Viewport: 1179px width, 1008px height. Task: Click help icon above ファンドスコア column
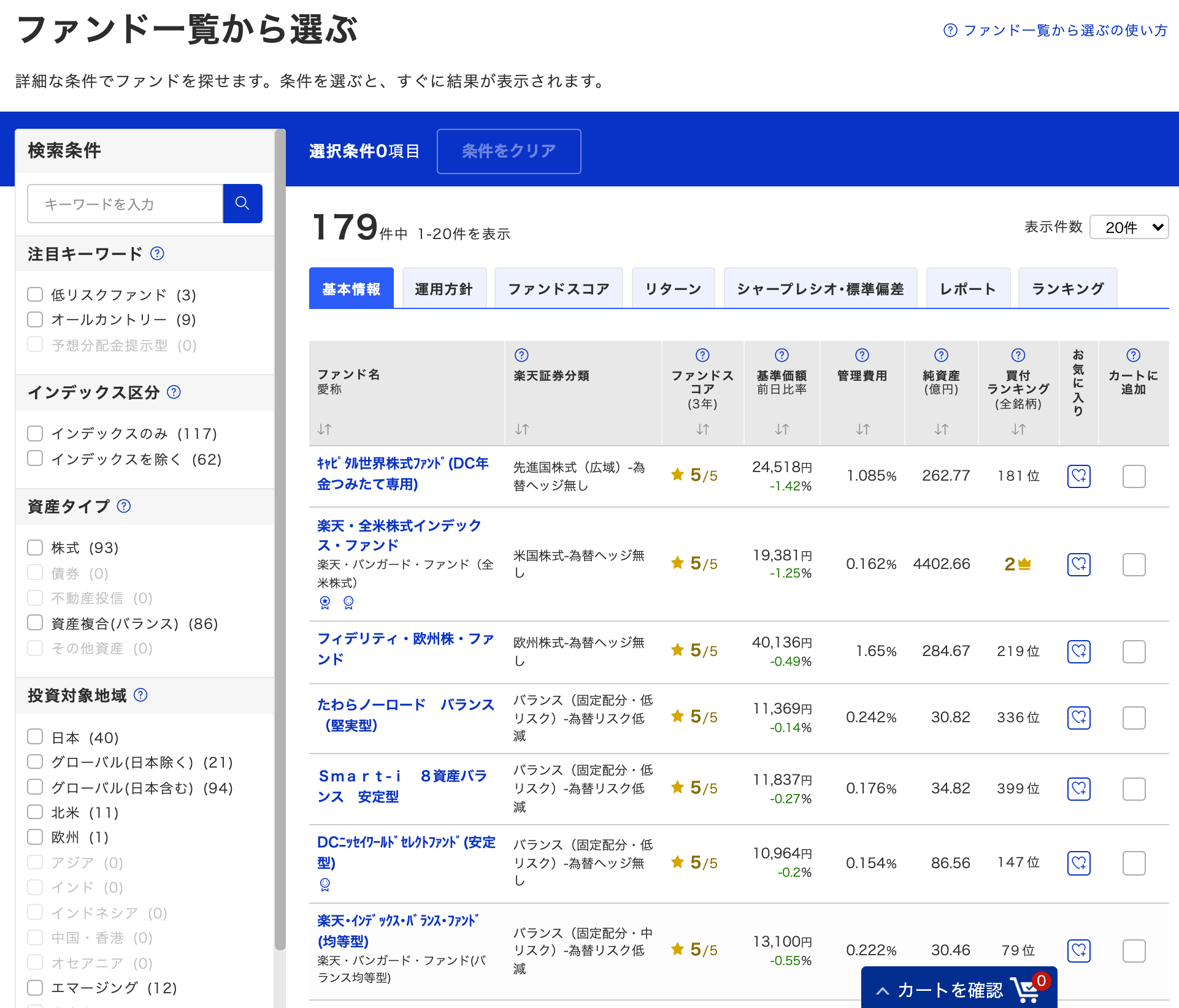click(702, 355)
